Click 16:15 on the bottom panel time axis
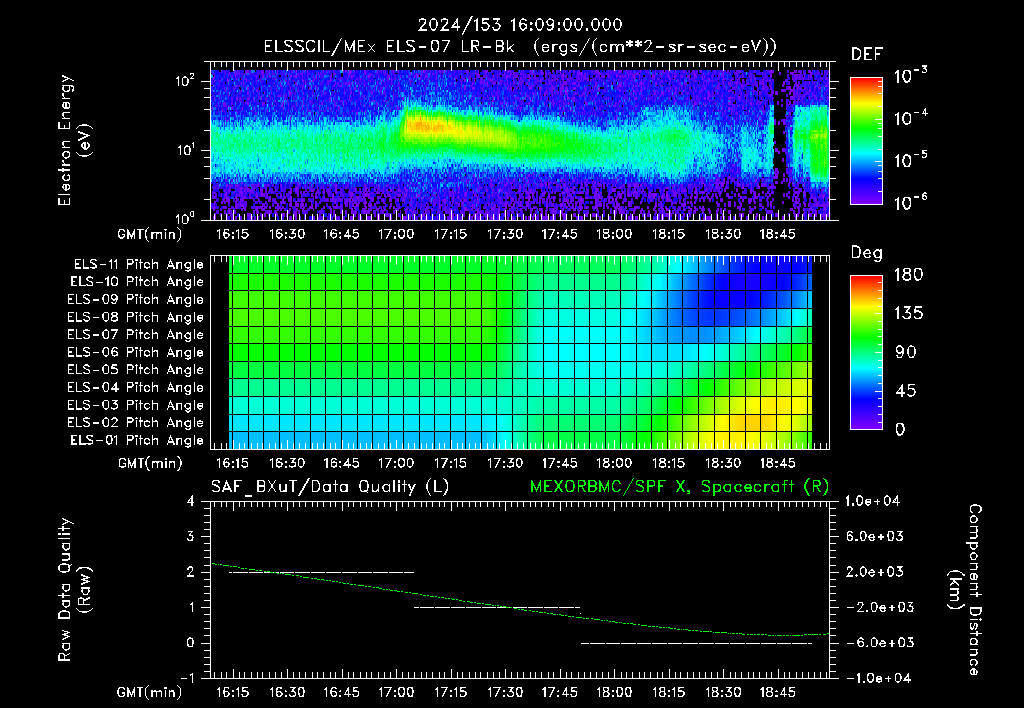This screenshot has width=1024, height=708. [232, 692]
